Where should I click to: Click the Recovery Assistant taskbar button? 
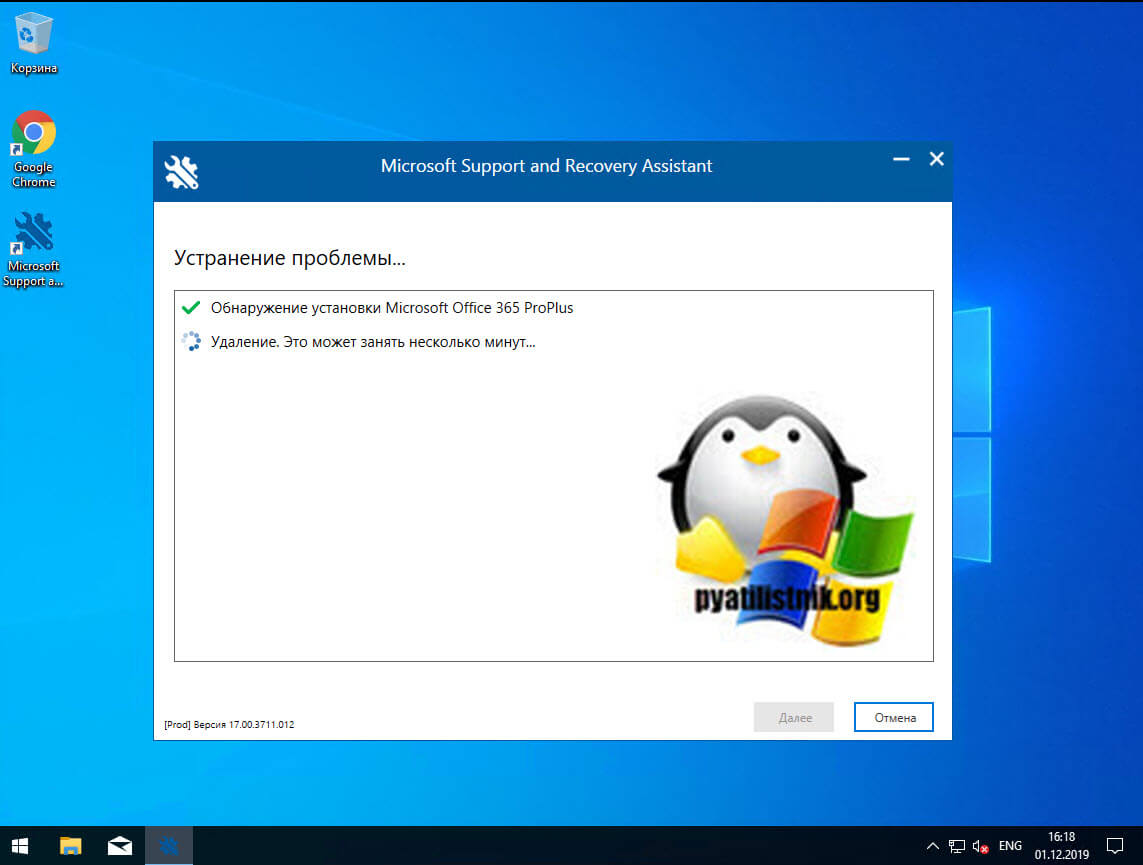(x=169, y=846)
